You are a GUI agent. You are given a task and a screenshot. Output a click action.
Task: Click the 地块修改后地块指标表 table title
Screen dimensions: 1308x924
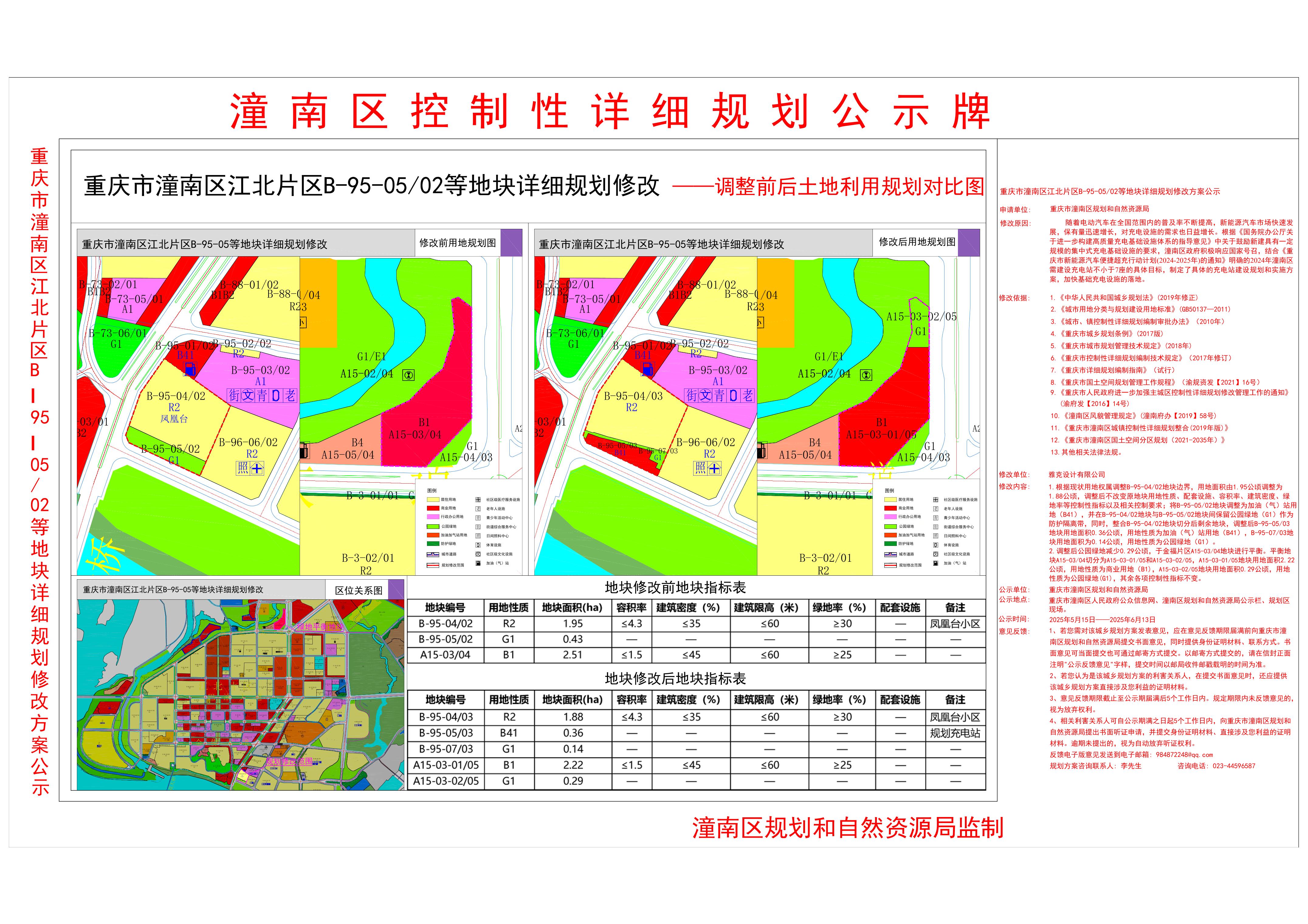coord(675,679)
